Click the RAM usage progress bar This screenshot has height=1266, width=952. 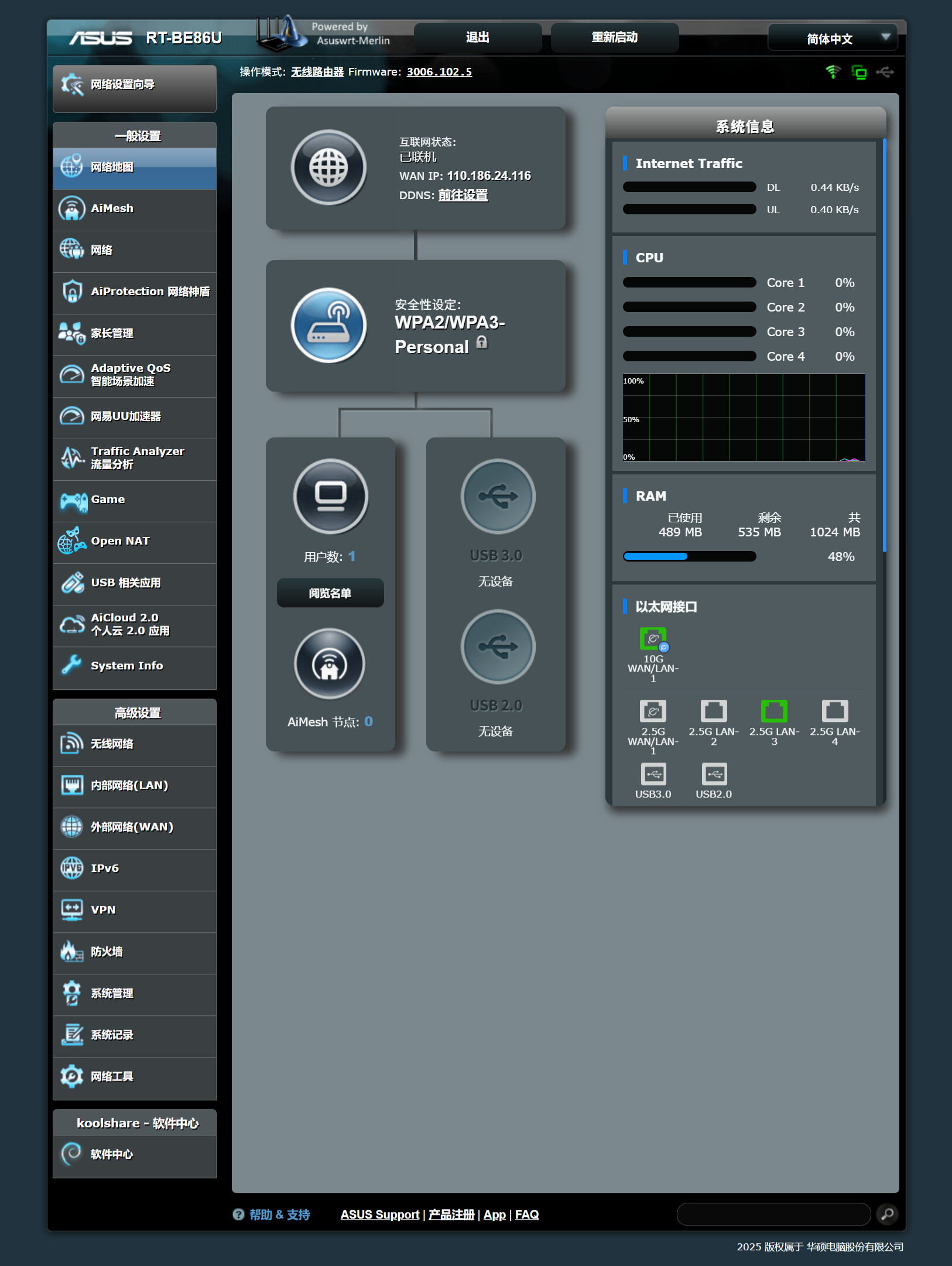(689, 556)
